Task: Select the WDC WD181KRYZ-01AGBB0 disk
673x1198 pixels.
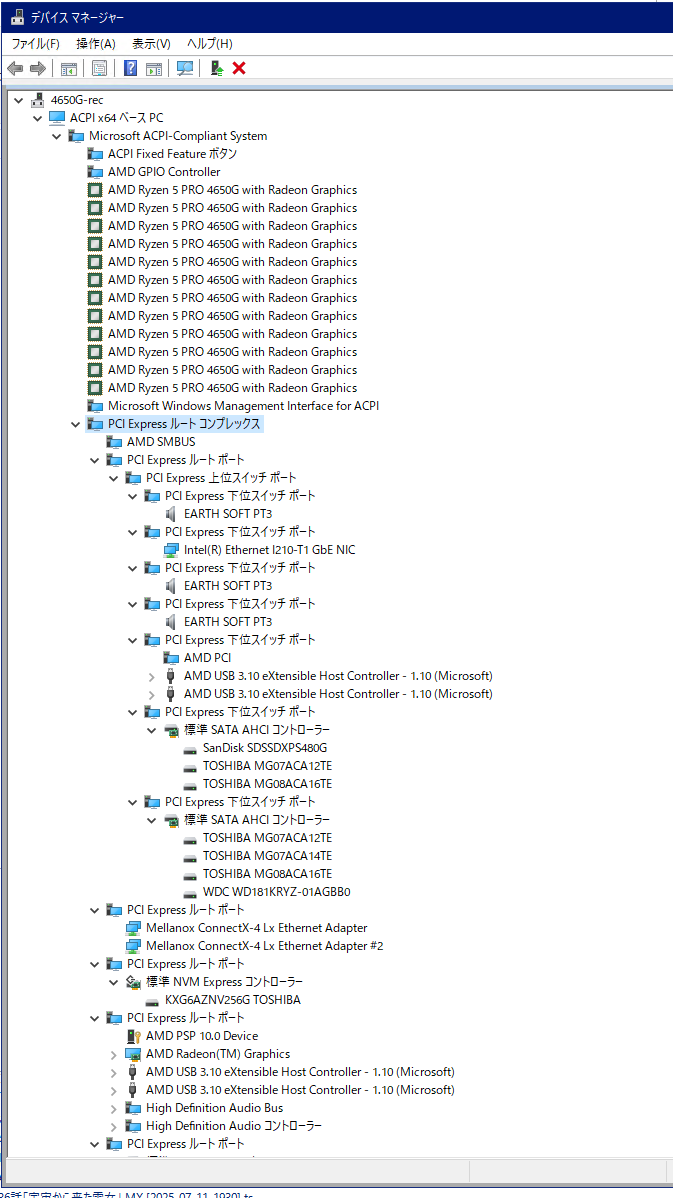Action: [x=277, y=892]
